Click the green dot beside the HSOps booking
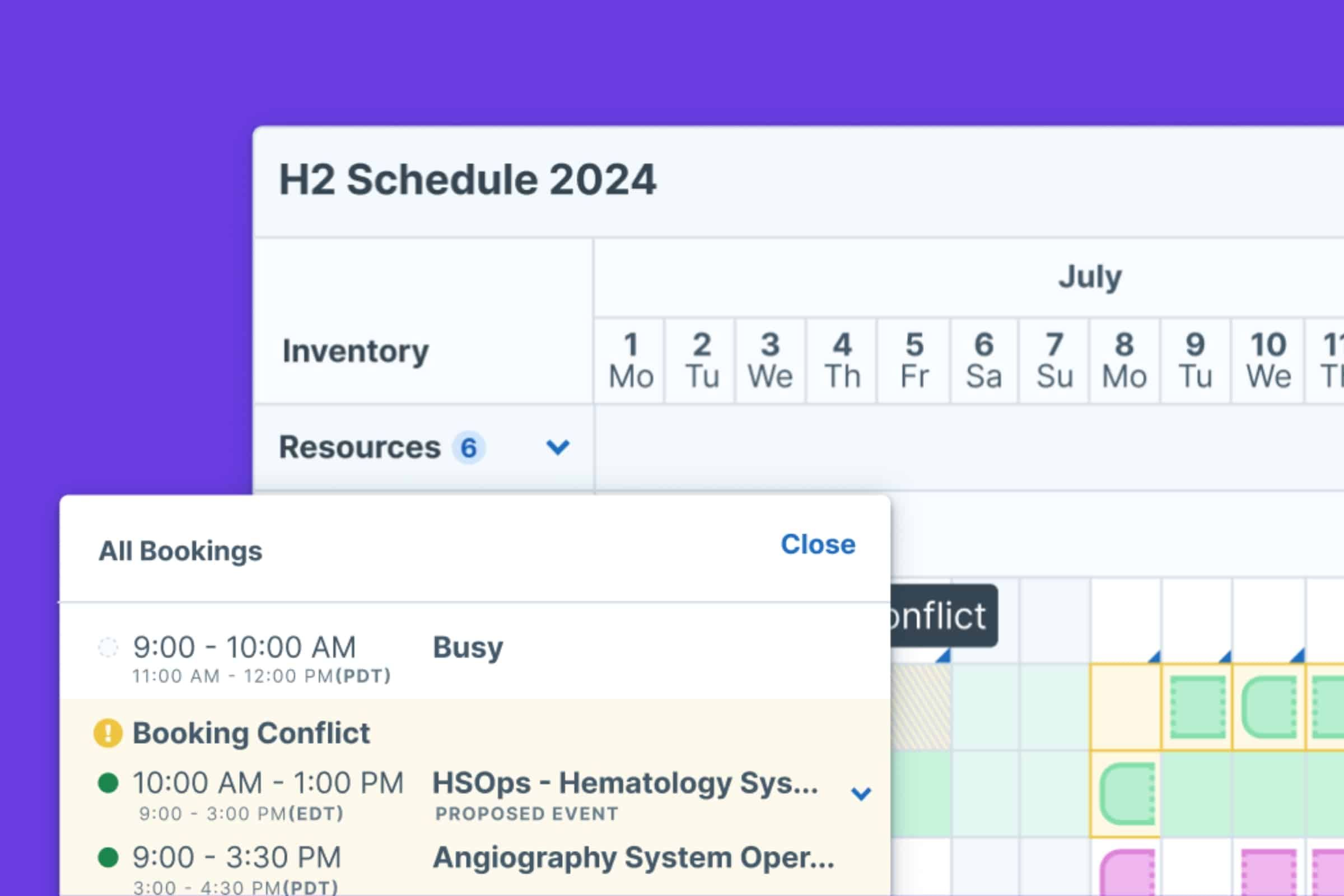The height and width of the screenshot is (896, 1344). click(x=109, y=783)
